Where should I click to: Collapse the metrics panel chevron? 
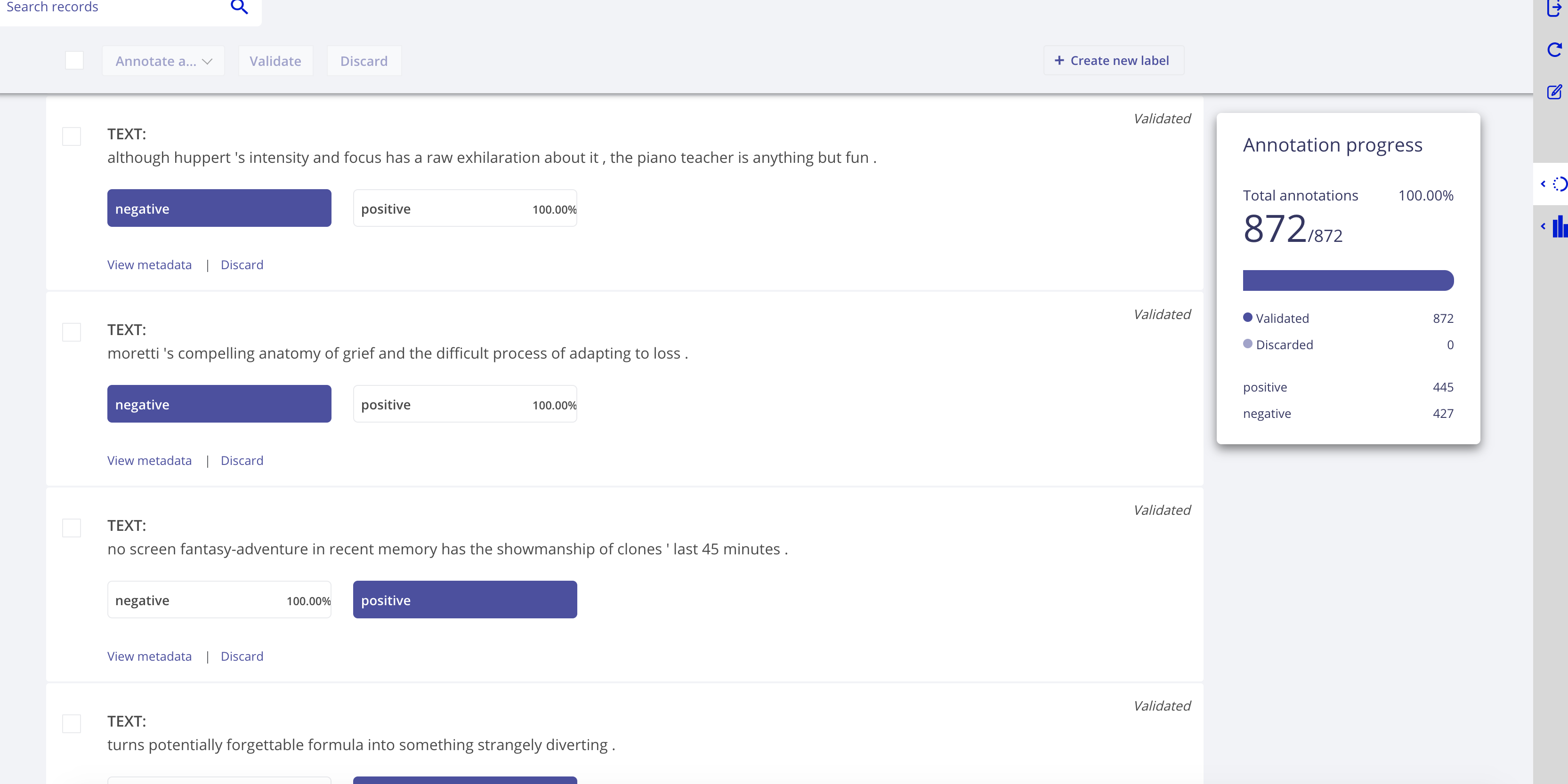coord(1543,226)
